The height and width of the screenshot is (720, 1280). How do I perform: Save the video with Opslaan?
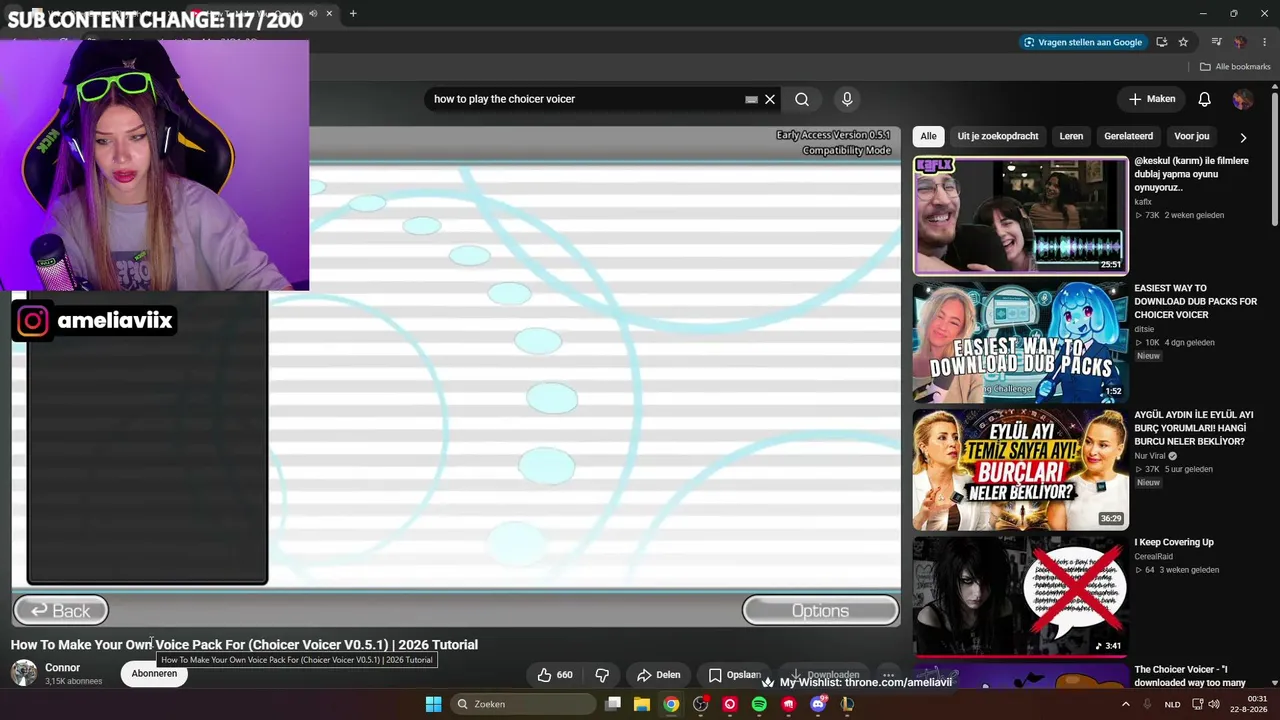(x=735, y=675)
